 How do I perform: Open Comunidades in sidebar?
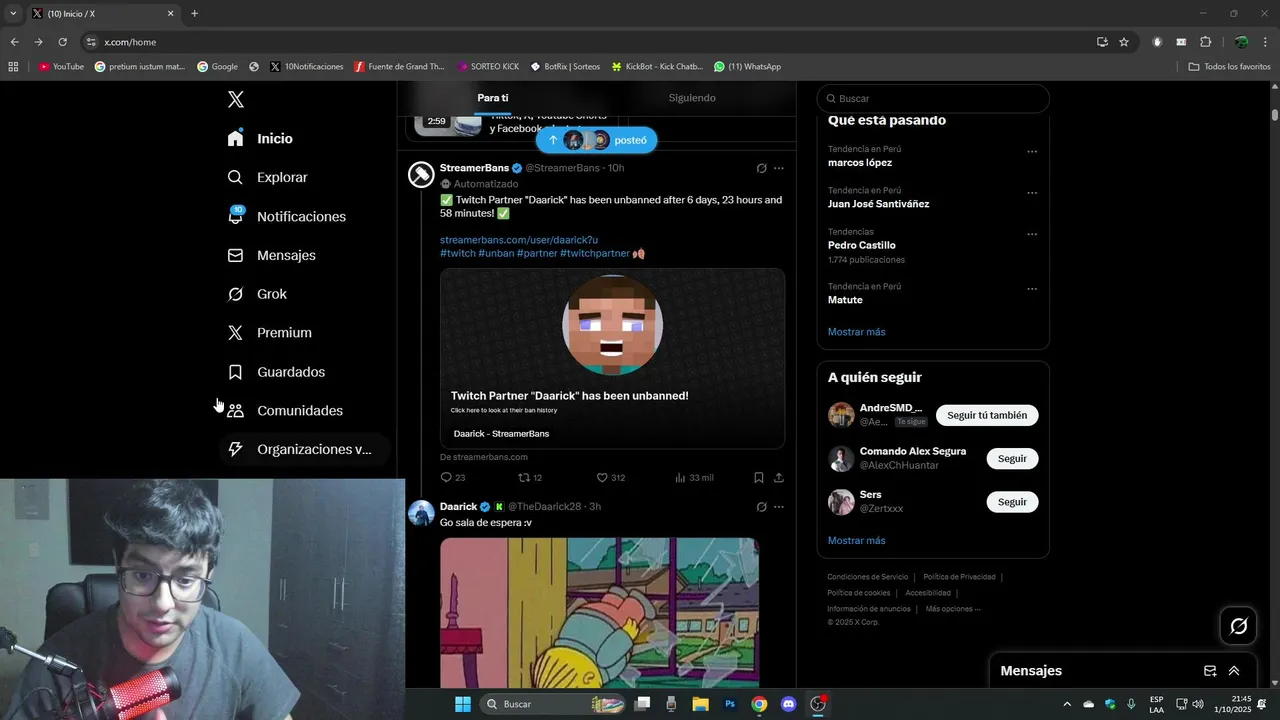tap(286, 411)
